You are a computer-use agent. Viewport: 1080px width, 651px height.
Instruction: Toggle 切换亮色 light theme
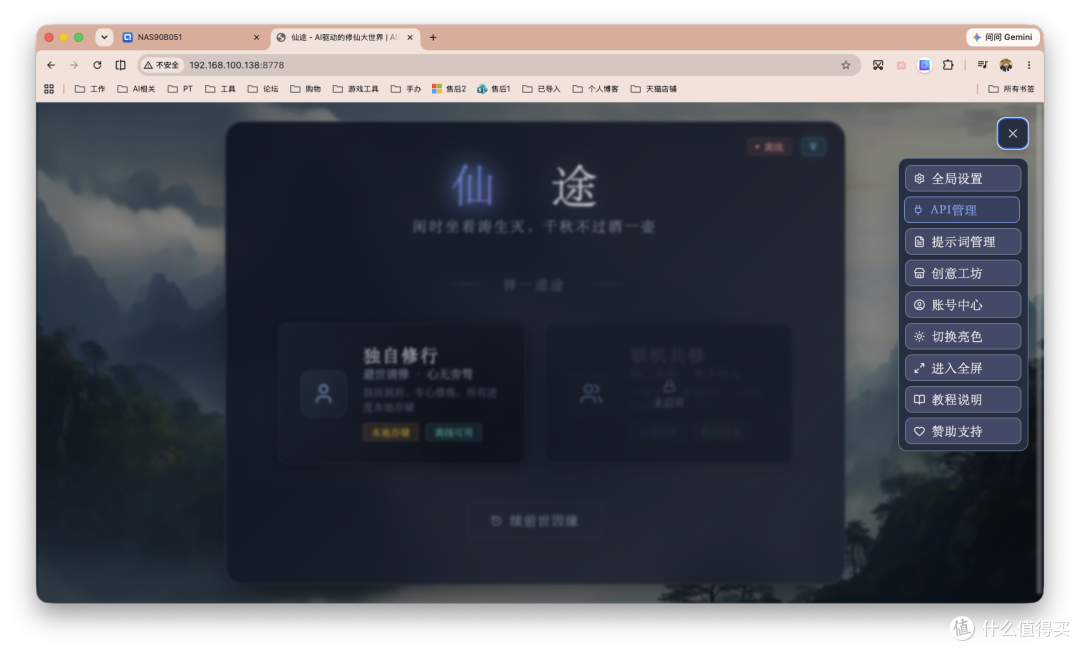(962, 337)
